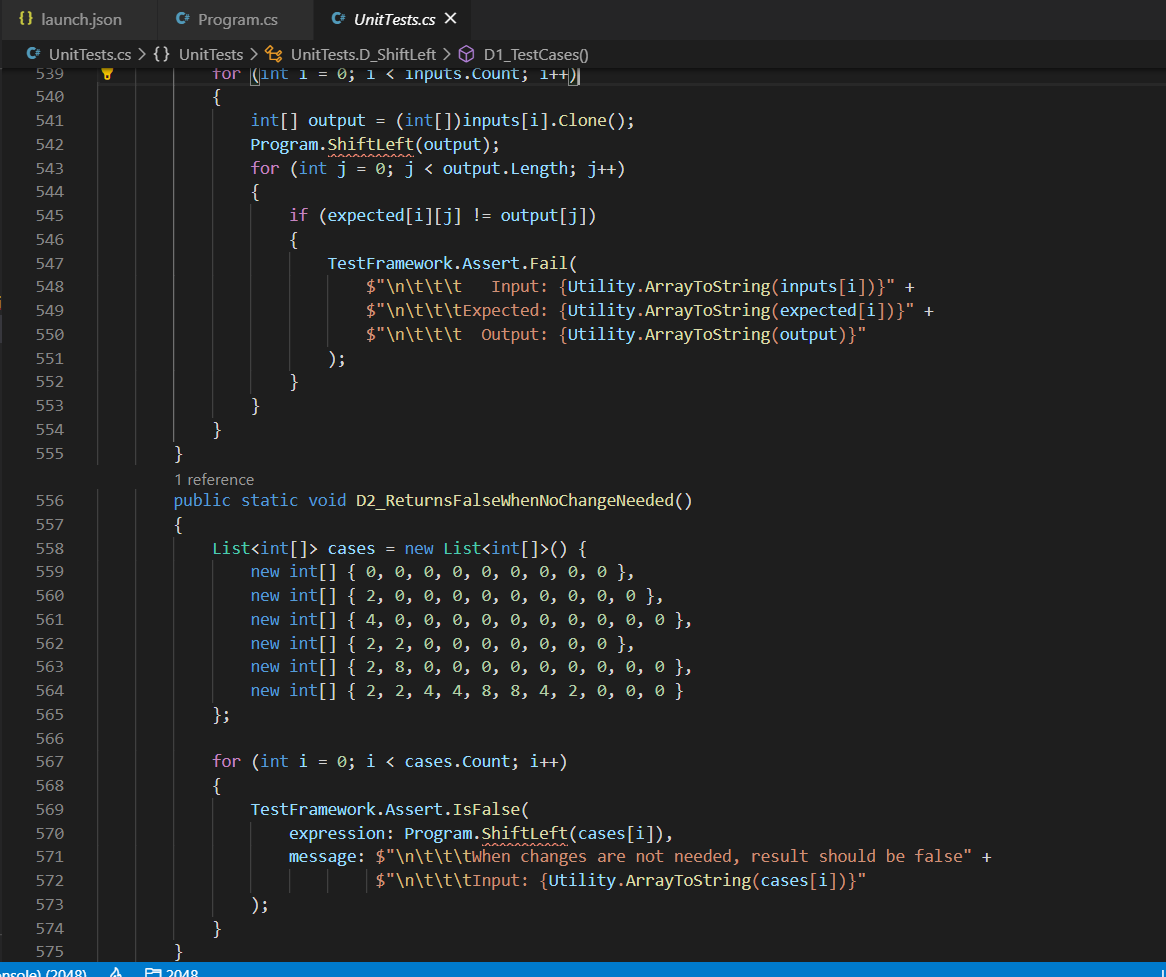Click the underlined ShiftLeft call on line 542
Image resolution: width=1166 pixels, height=977 pixels.
click(x=369, y=144)
